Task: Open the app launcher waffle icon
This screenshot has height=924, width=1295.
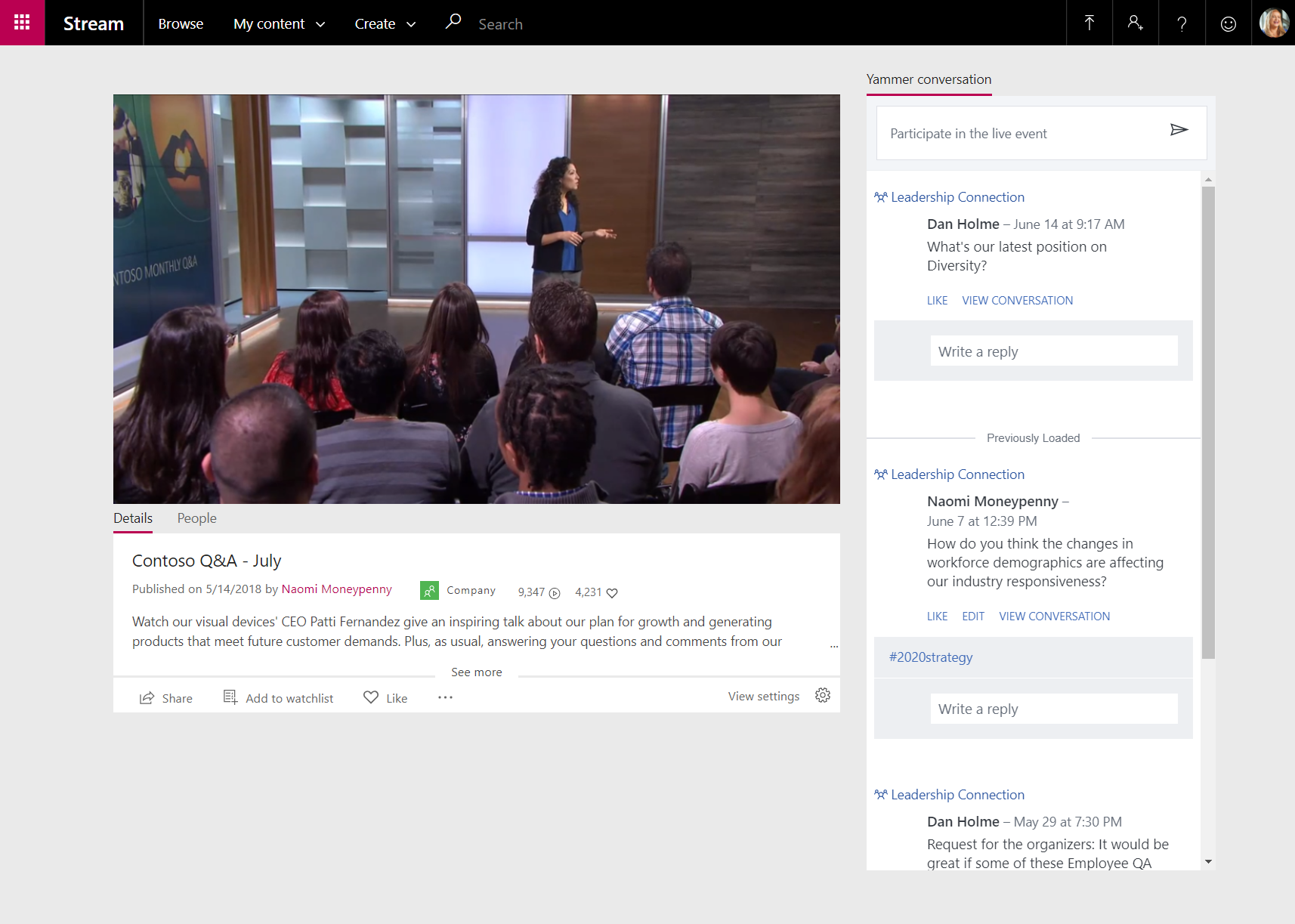Action: [22, 23]
